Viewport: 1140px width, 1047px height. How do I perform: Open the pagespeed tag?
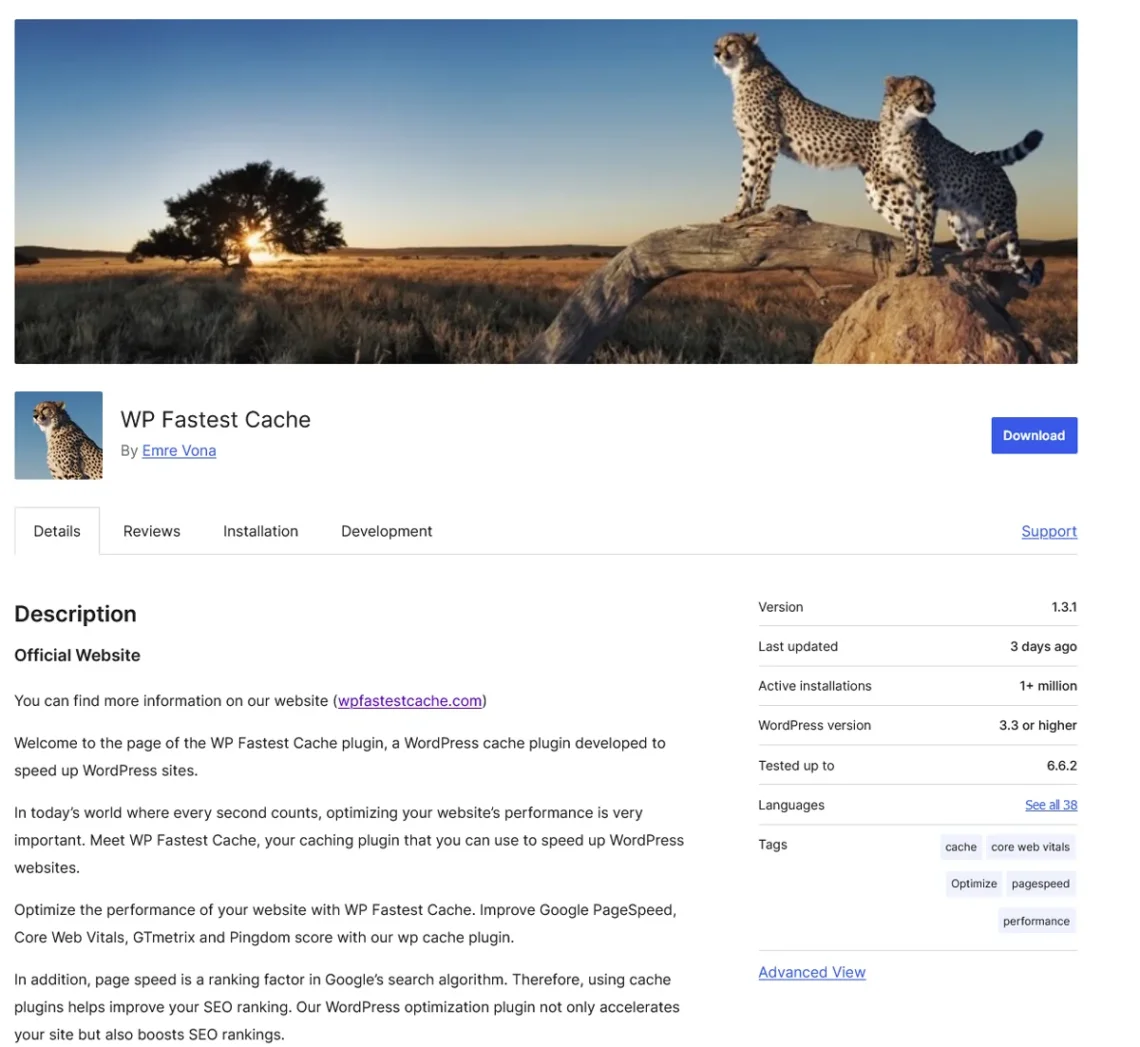1040,883
